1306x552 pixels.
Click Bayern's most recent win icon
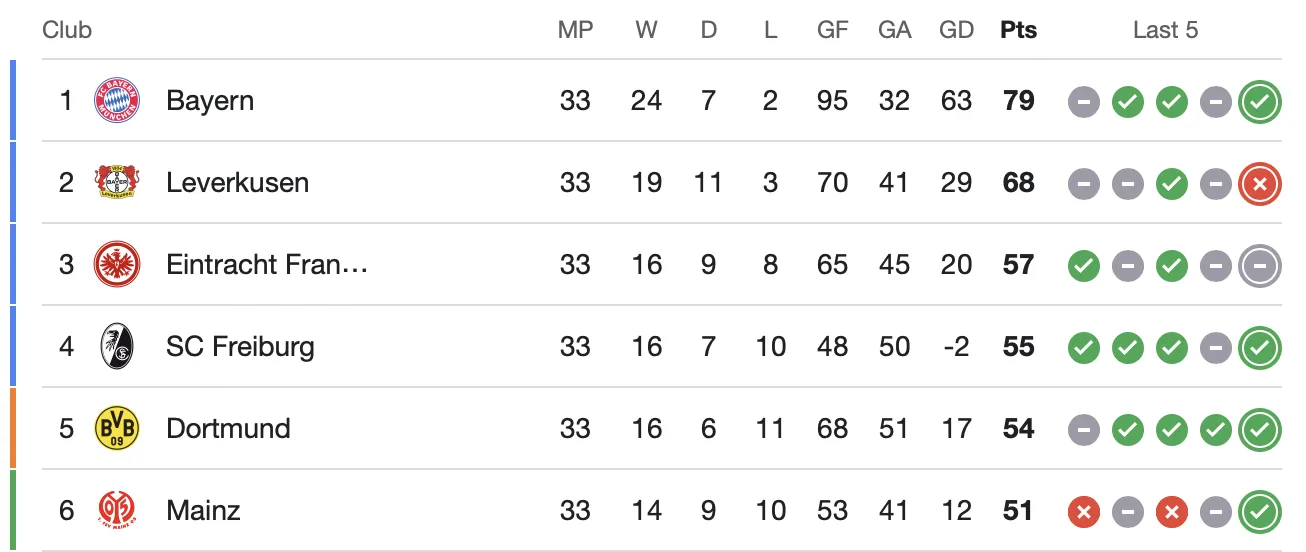[1259, 101]
